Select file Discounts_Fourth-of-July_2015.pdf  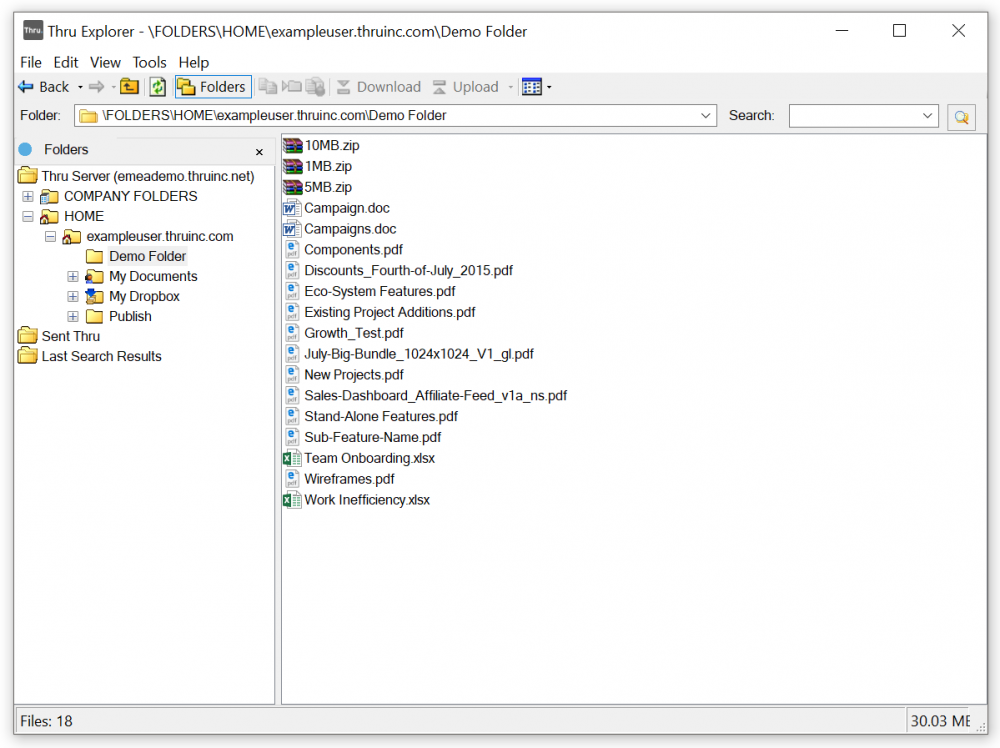coord(408,270)
